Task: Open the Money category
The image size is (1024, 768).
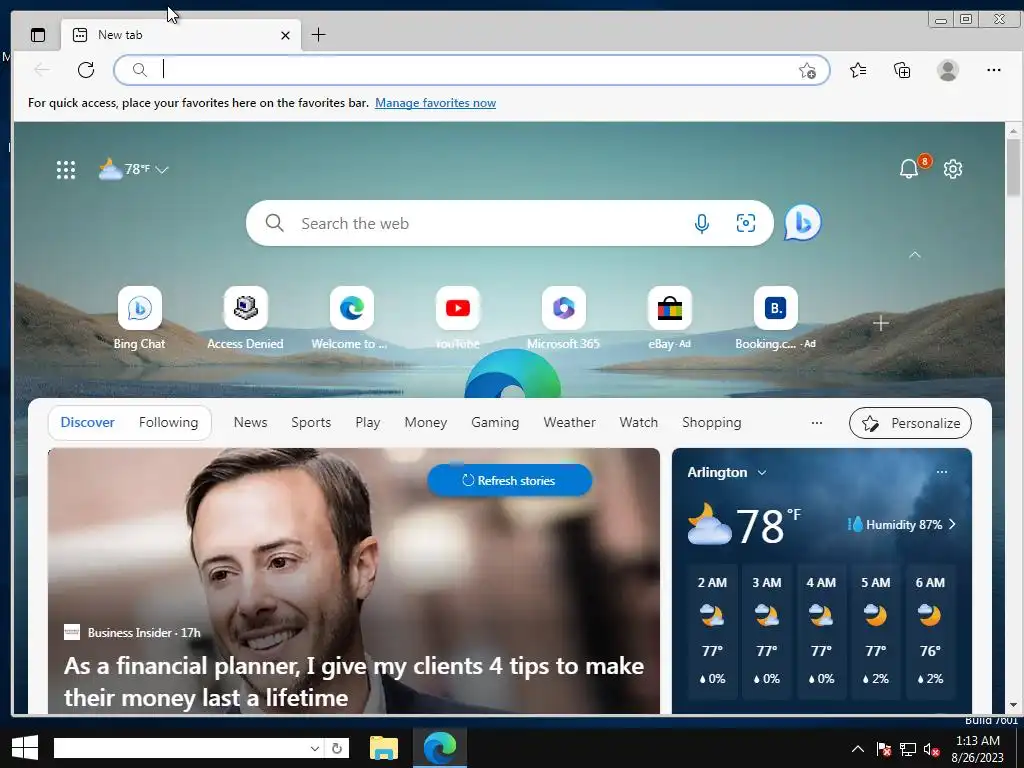Action: click(426, 423)
